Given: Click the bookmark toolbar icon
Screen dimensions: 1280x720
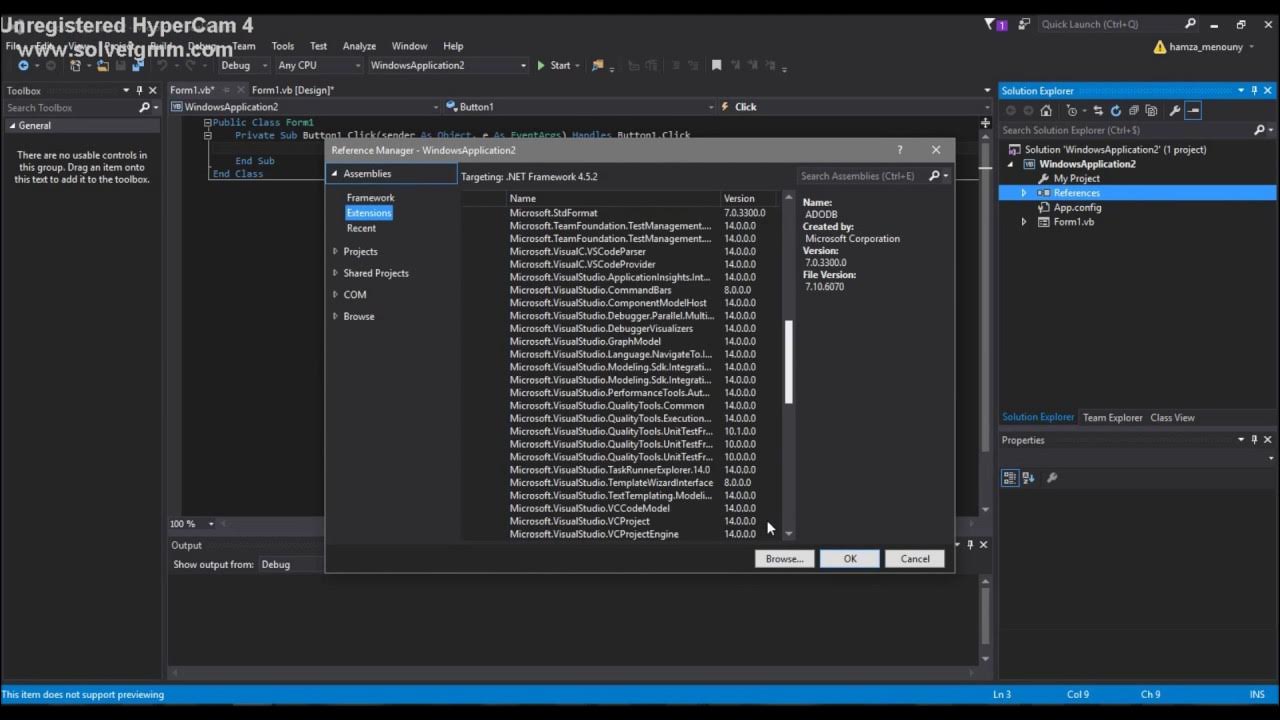Looking at the screenshot, I should coord(716,66).
